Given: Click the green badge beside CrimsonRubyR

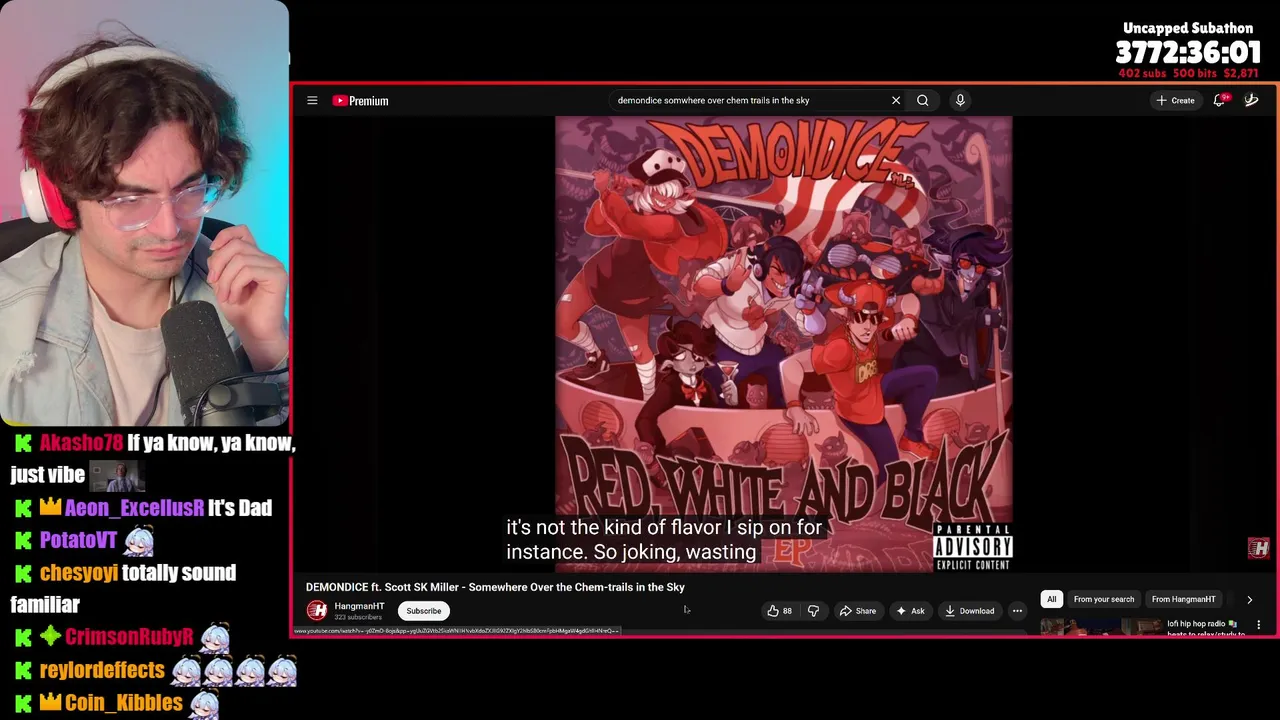Looking at the screenshot, I should (x=50, y=638).
